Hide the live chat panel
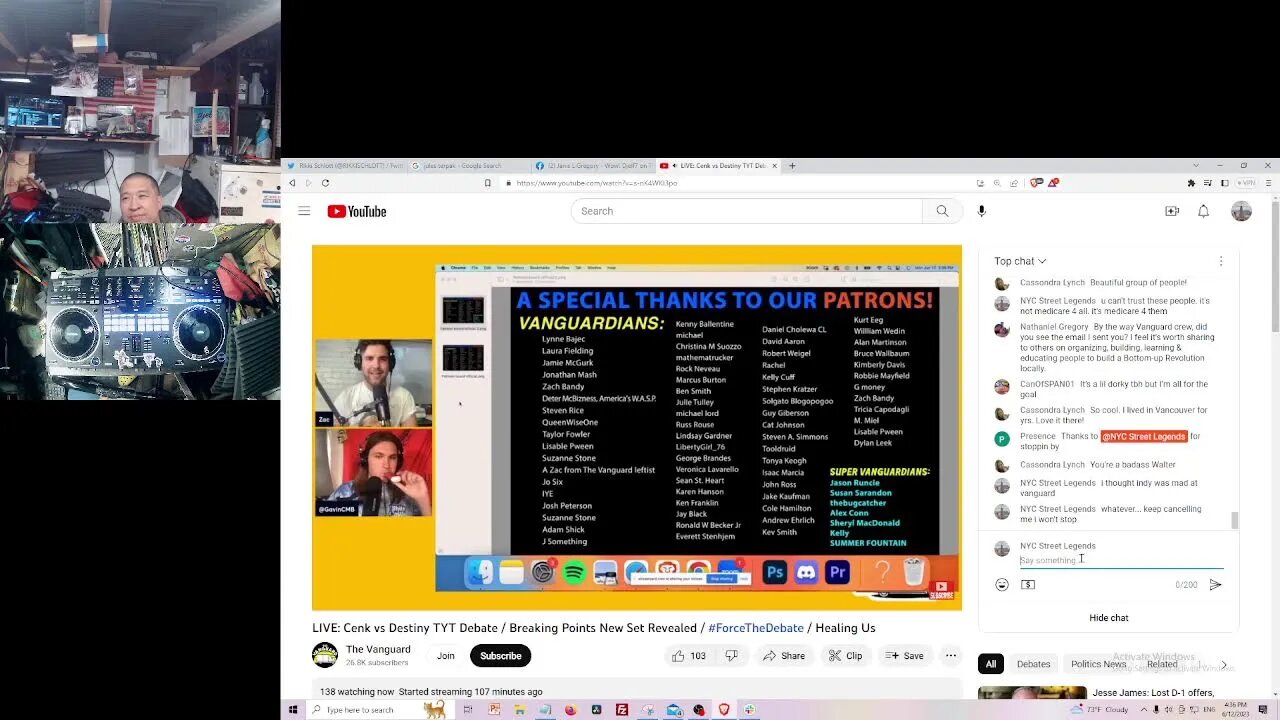This screenshot has height=720, width=1280. pyautogui.click(x=1108, y=618)
